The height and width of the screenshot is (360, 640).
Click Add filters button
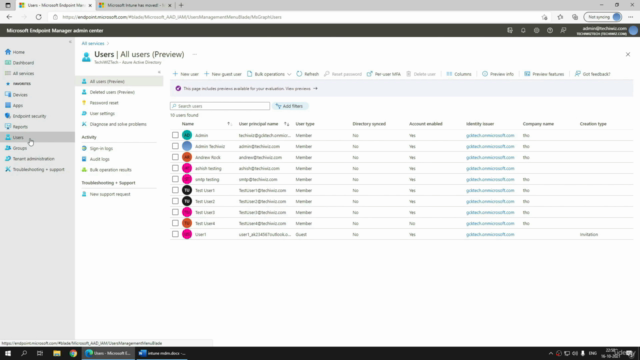tap(290, 106)
